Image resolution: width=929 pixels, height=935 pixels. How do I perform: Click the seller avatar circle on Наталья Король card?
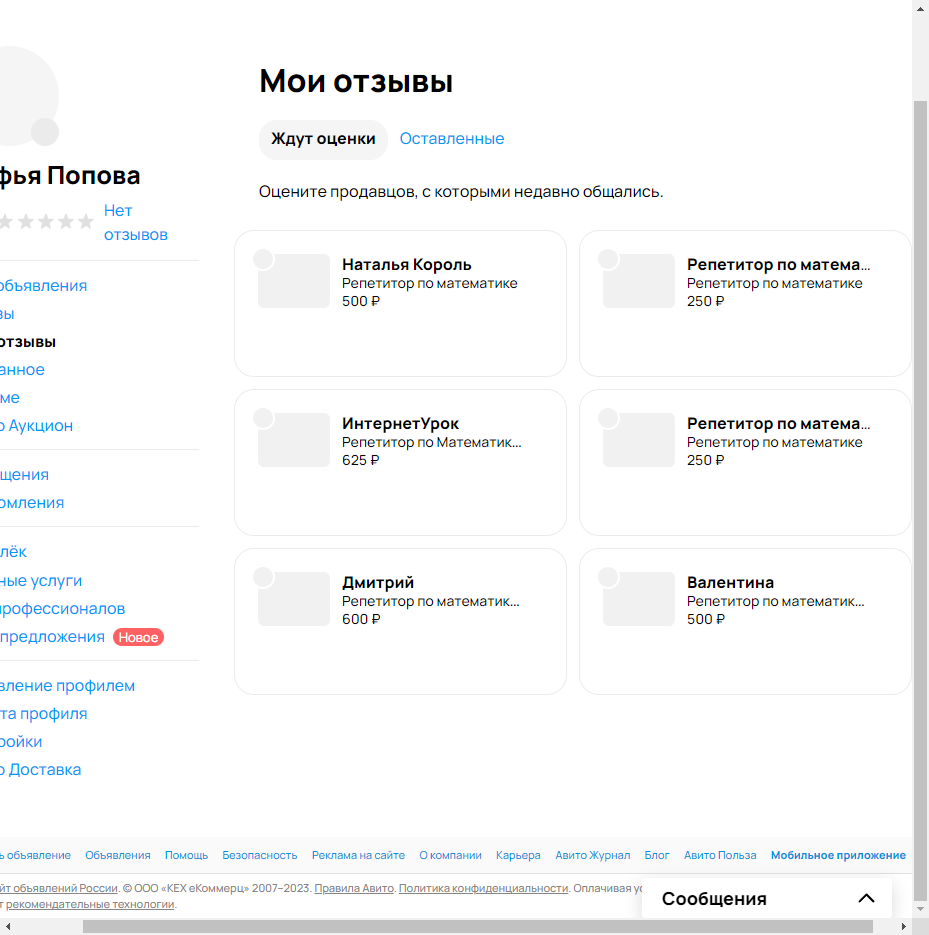click(x=264, y=259)
